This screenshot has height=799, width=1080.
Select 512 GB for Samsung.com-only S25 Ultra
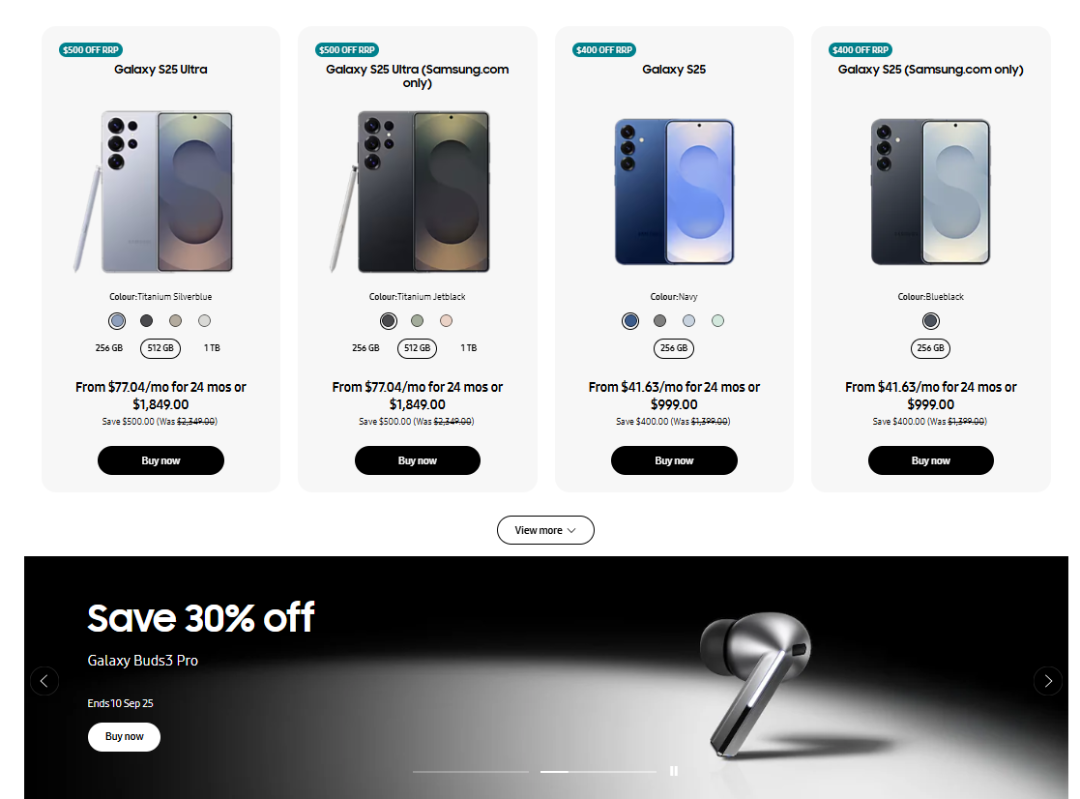417,348
